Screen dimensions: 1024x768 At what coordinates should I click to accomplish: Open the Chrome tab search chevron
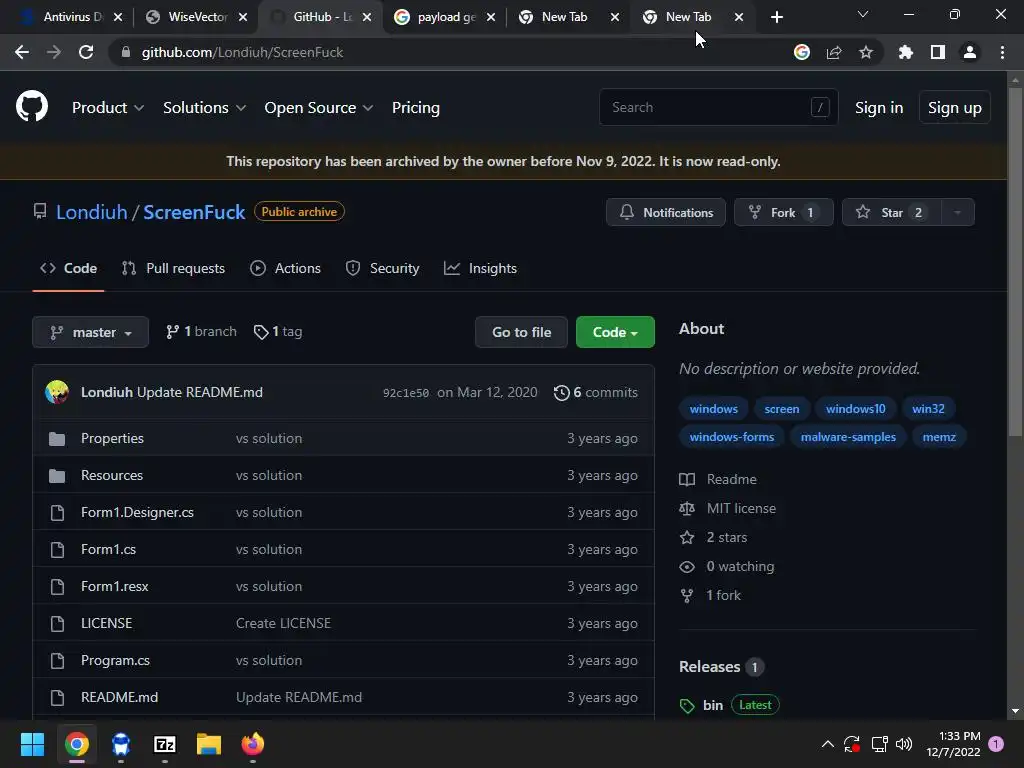[863, 14]
